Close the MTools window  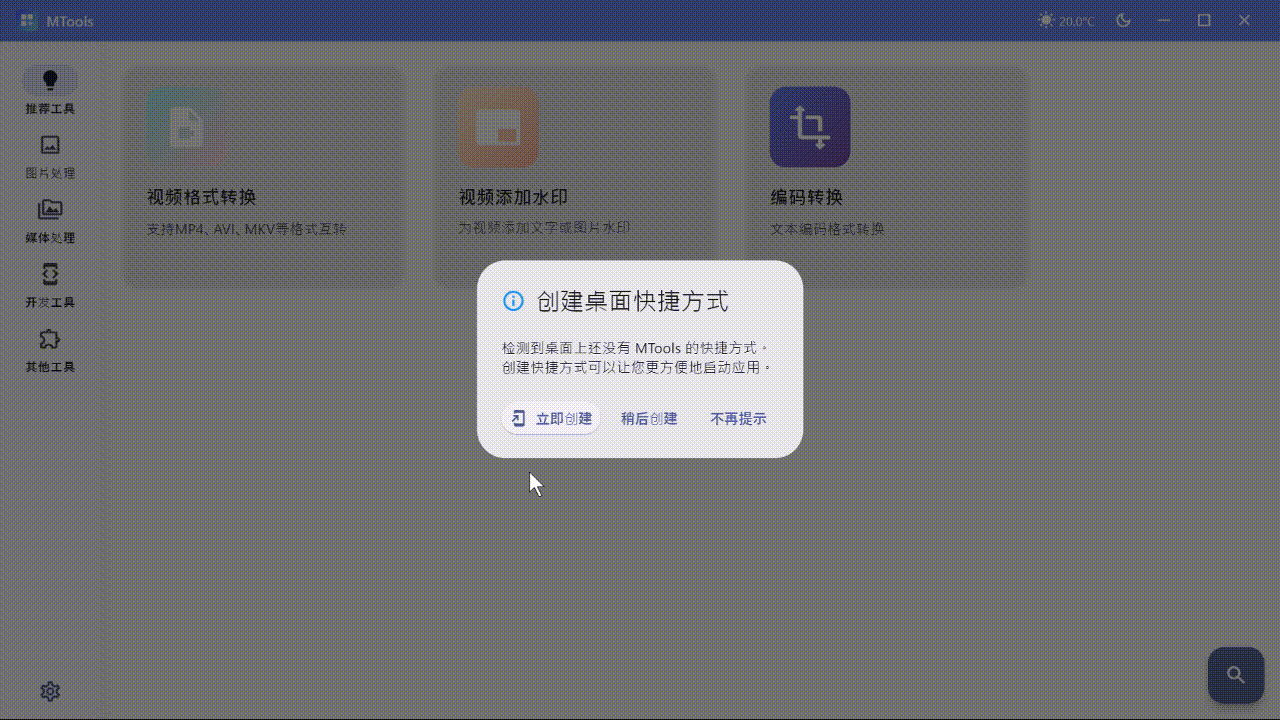pos(1244,20)
